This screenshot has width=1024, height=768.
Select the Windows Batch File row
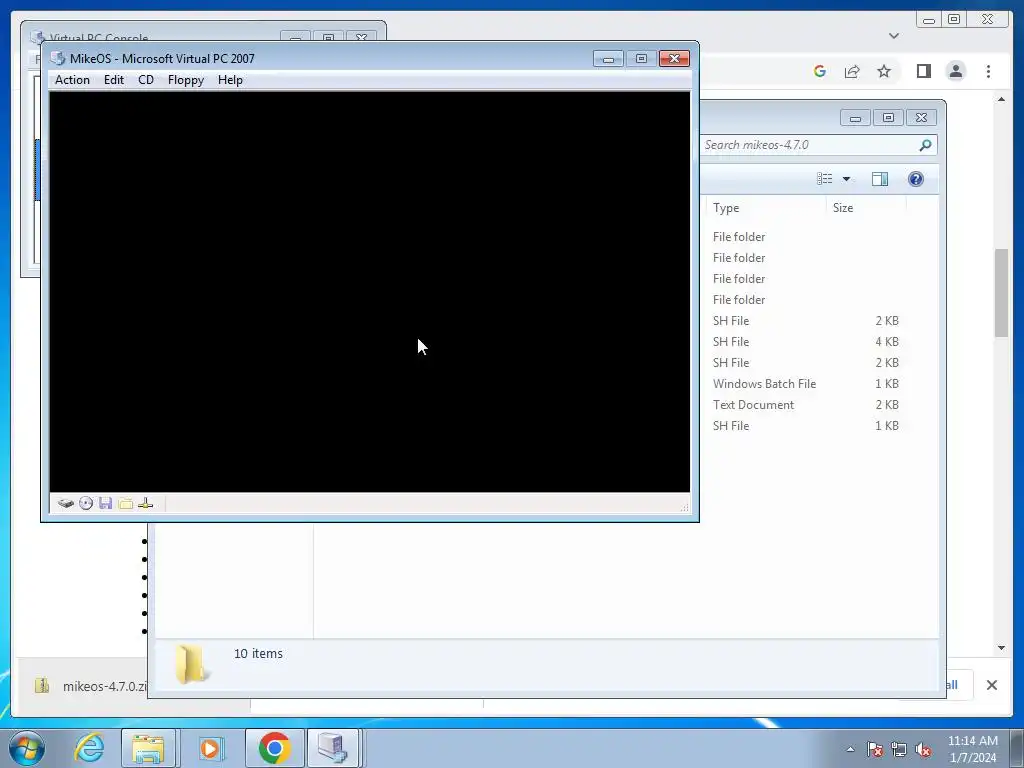click(x=806, y=384)
